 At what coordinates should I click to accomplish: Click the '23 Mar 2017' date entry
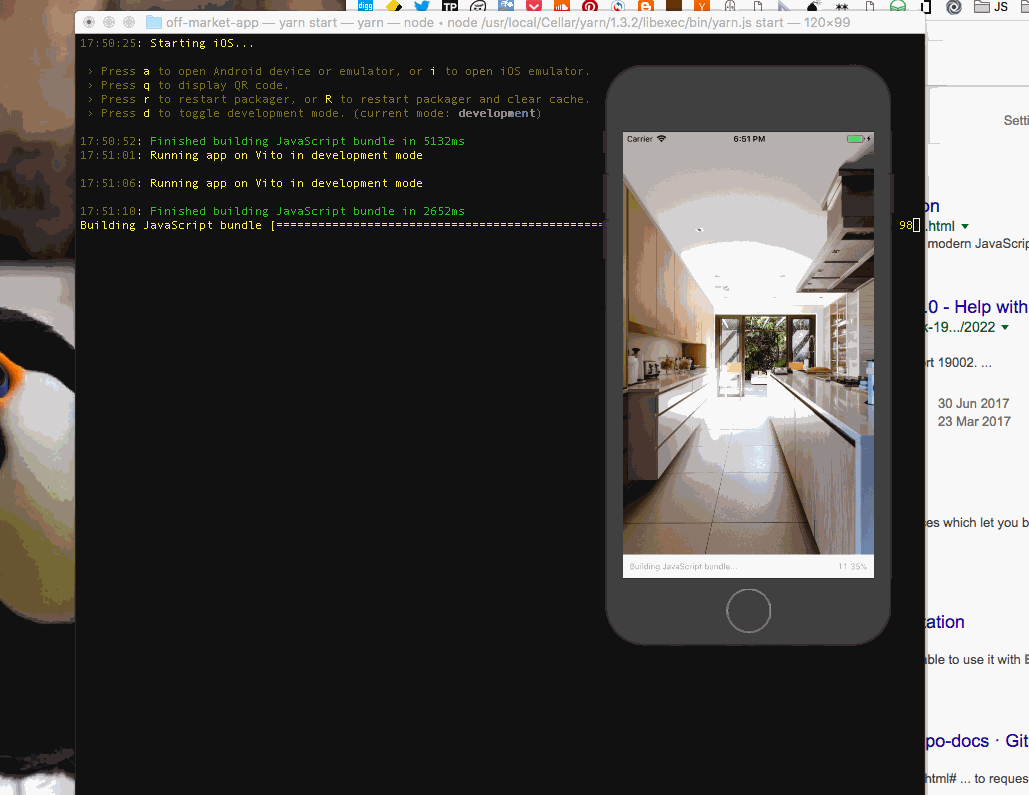tap(974, 421)
